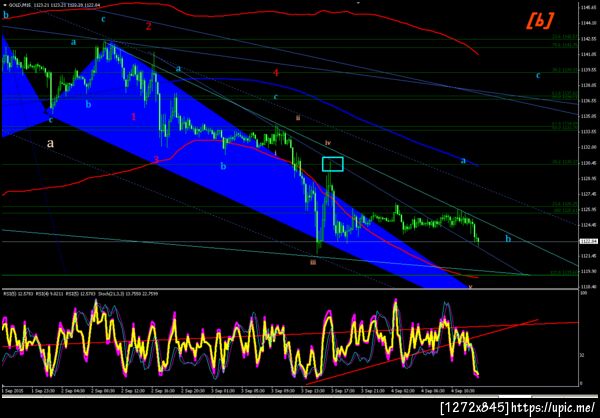Click the '3 Sep 01:00' time axis label

pyautogui.click(x=225, y=391)
